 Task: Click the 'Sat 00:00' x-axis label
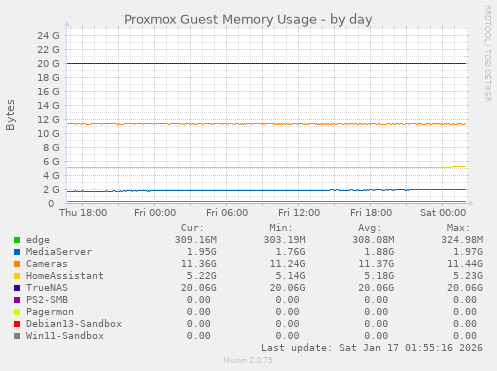click(443, 213)
